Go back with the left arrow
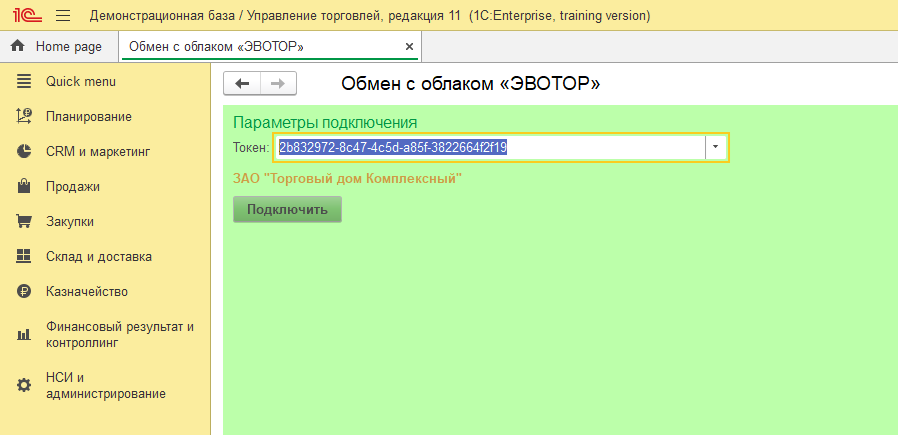 pos(242,84)
